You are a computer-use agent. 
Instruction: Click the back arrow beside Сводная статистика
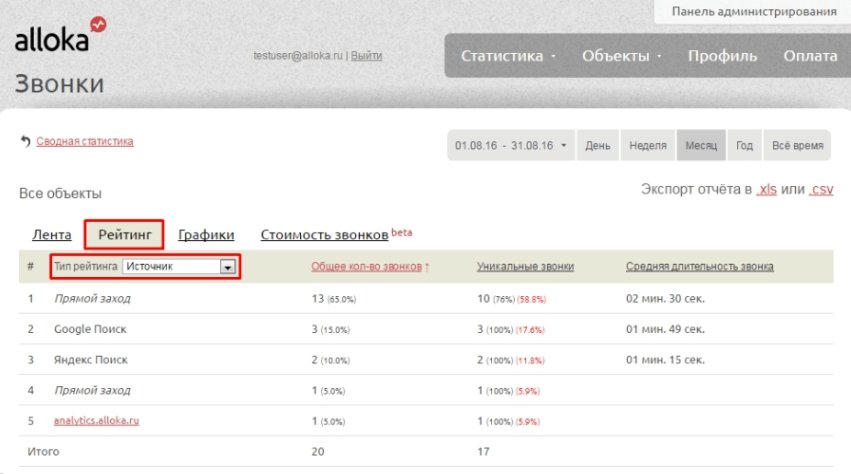click(25, 142)
